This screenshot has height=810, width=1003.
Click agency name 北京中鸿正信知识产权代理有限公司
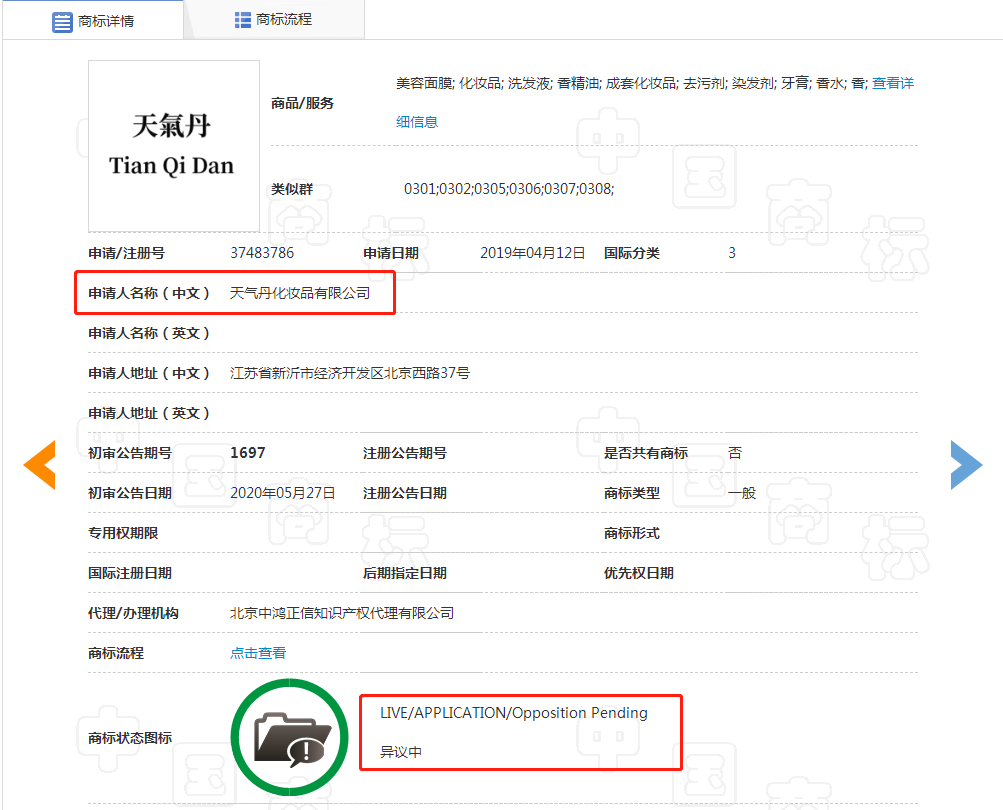tap(342, 613)
